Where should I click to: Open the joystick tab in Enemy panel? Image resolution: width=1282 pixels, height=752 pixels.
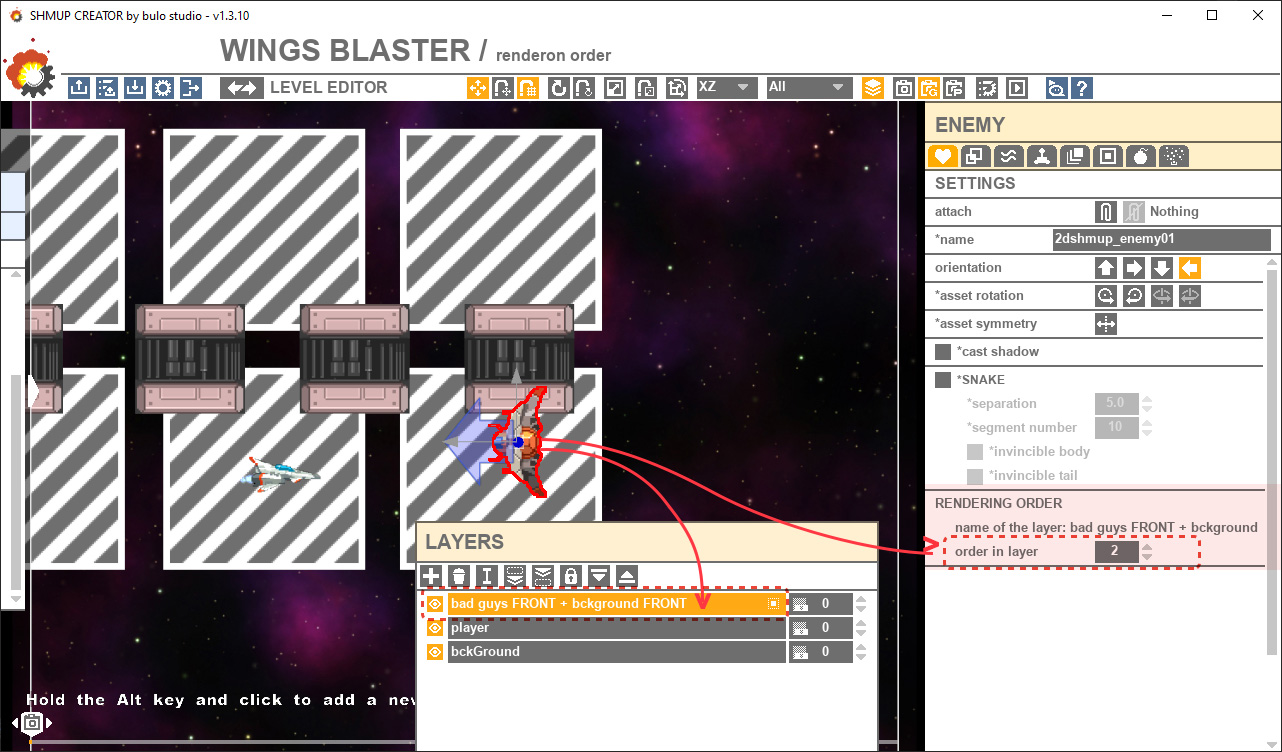(x=1042, y=156)
